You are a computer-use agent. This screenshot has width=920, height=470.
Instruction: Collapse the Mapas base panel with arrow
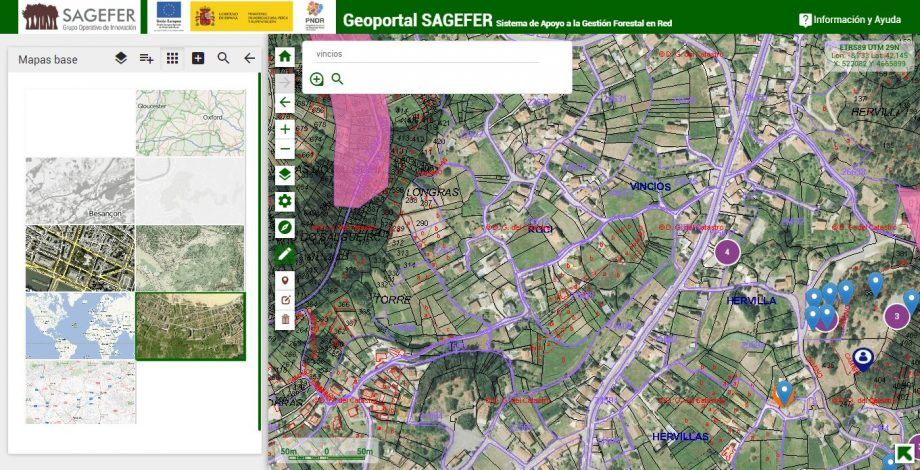pyautogui.click(x=249, y=59)
